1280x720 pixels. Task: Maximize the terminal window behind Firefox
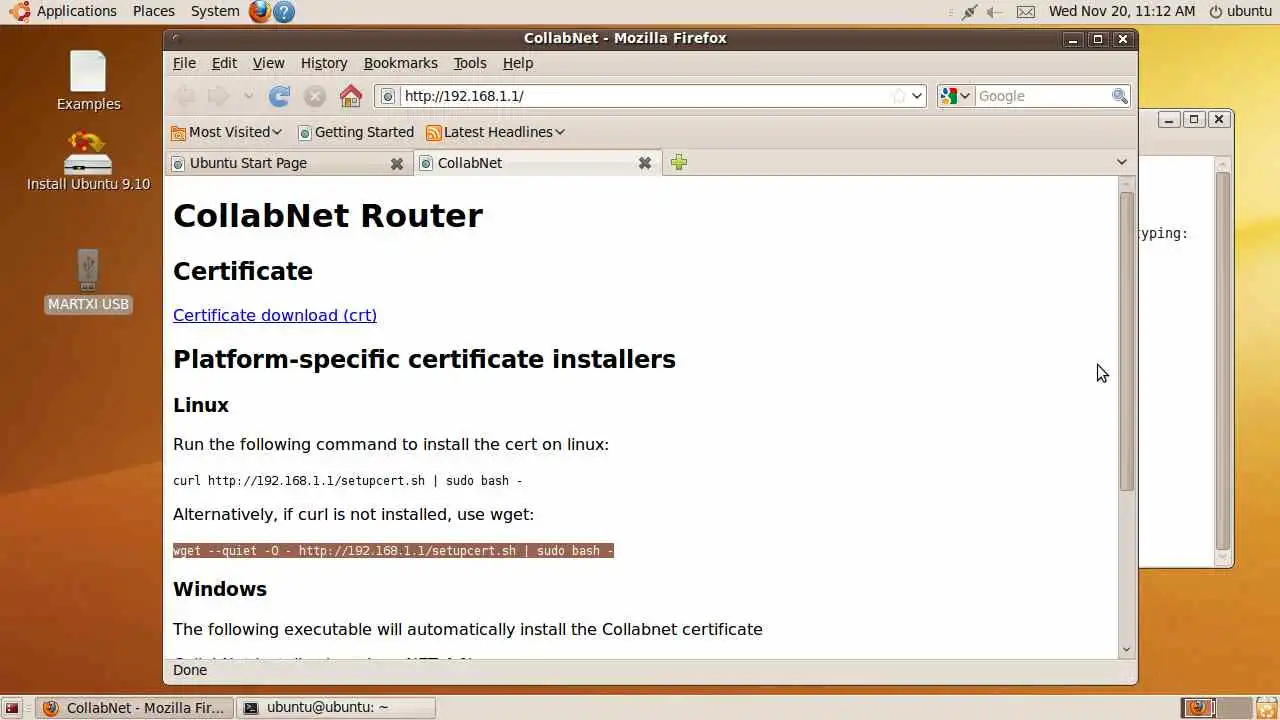tap(1193, 119)
